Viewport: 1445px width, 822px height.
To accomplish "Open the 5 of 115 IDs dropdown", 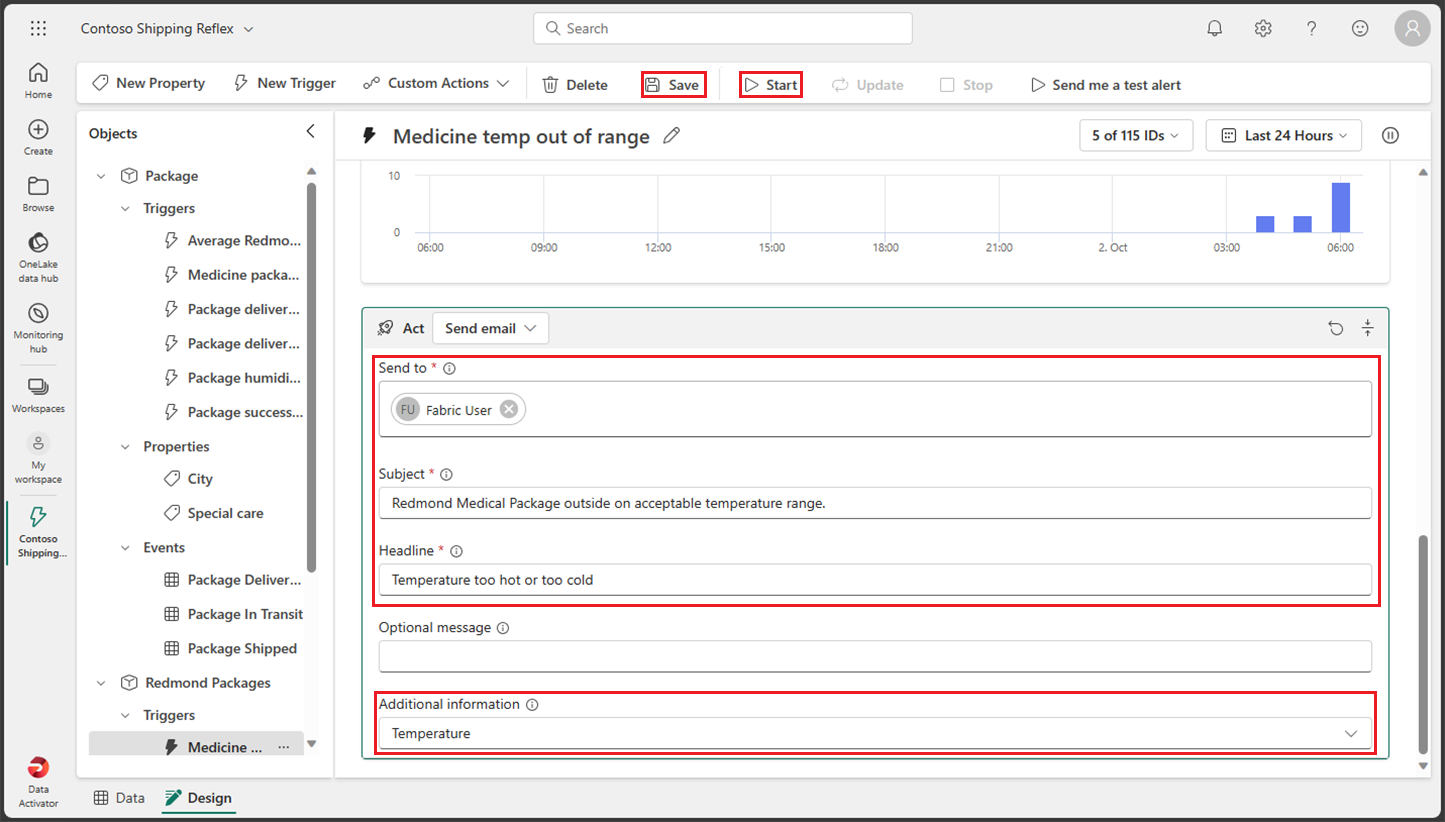I will click(x=1136, y=136).
